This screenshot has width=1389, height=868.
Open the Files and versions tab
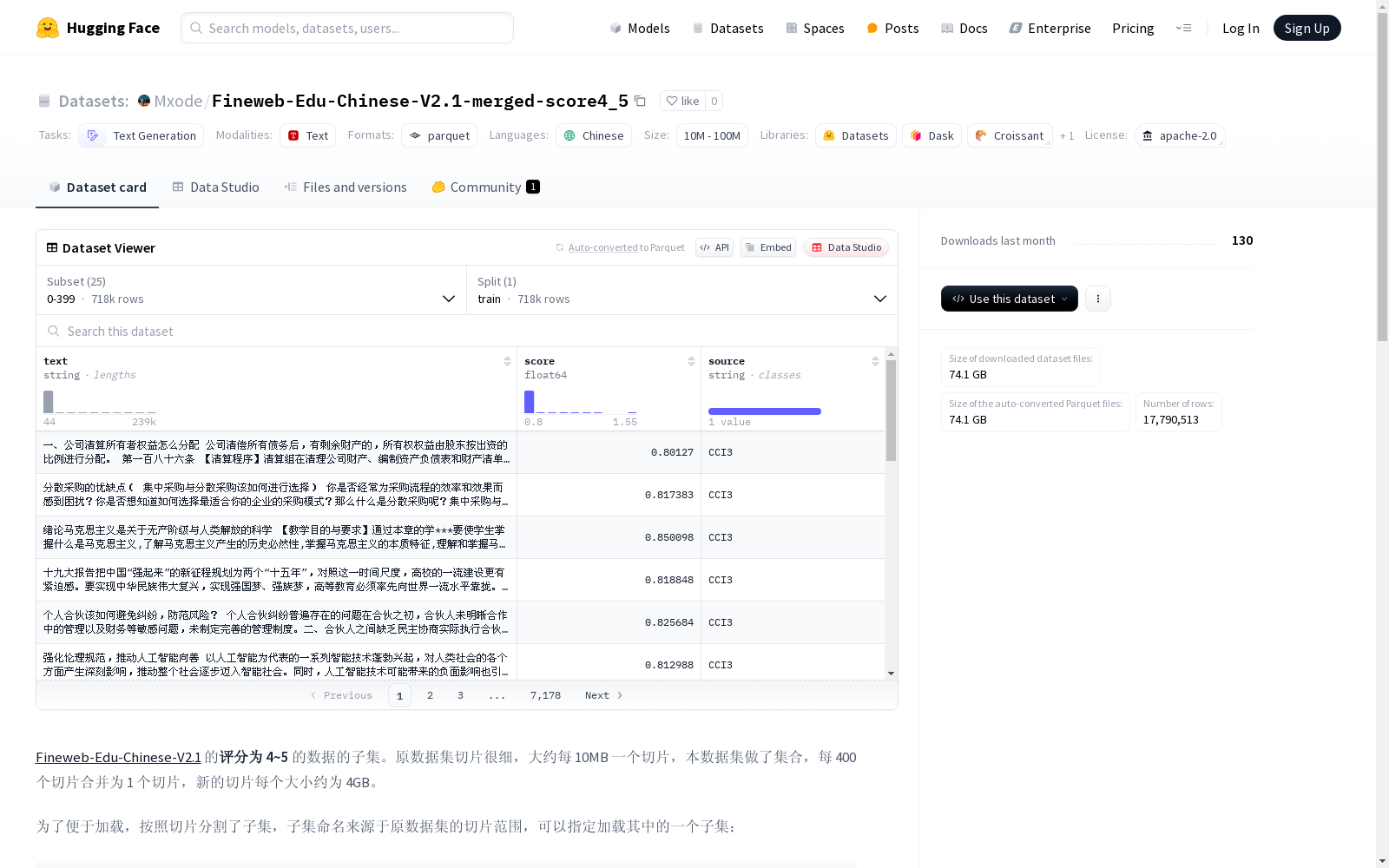click(346, 187)
